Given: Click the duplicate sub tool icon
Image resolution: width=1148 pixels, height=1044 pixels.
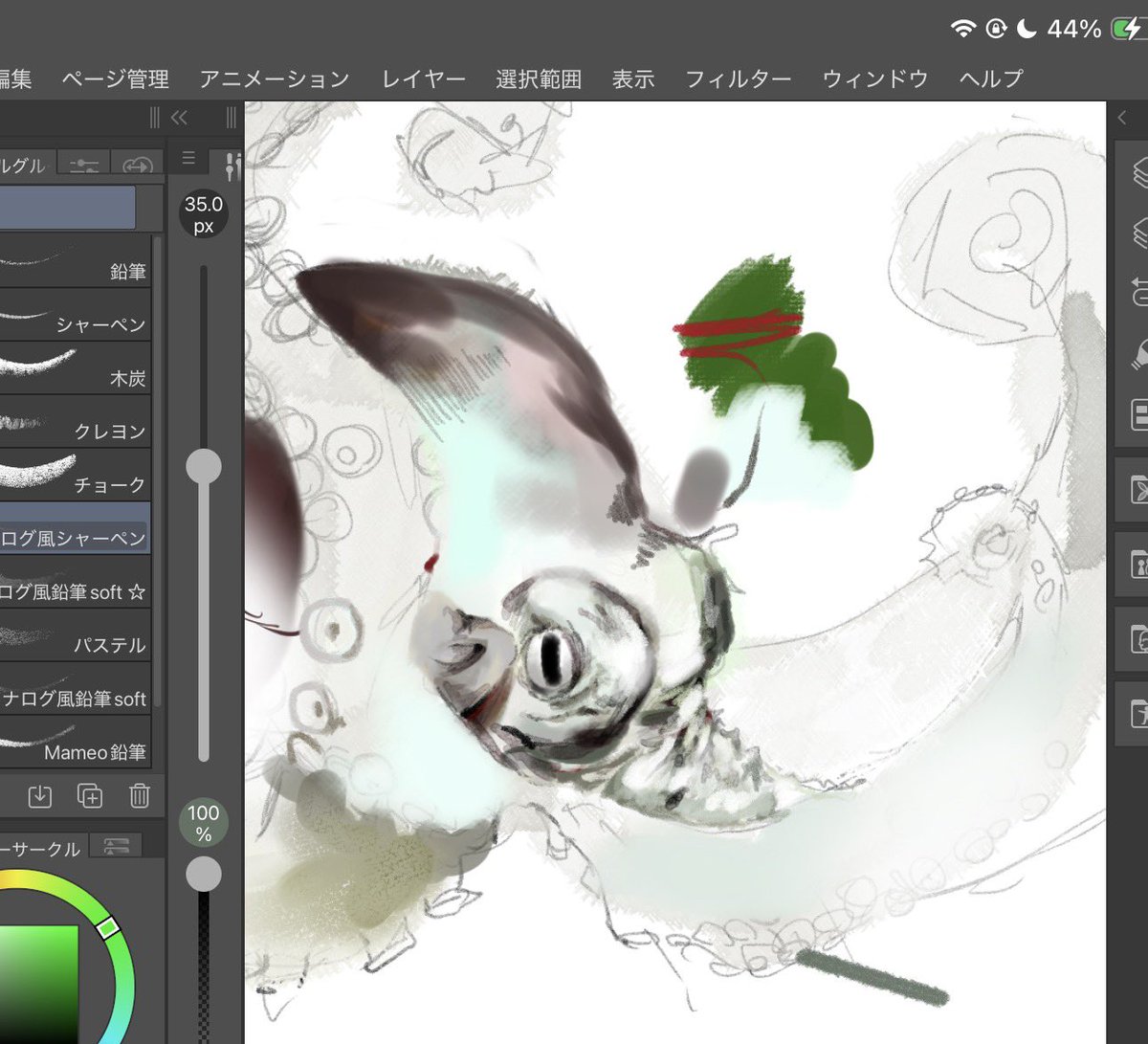Looking at the screenshot, I should [x=90, y=796].
